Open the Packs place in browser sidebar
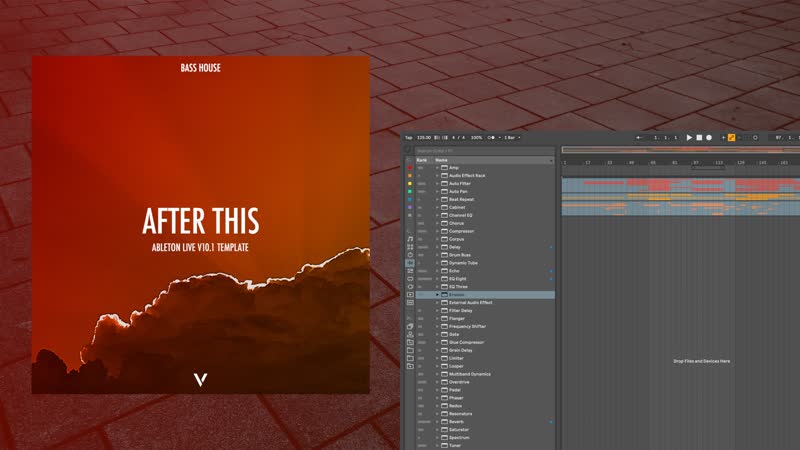This screenshot has width=800, height=450. (x=410, y=327)
